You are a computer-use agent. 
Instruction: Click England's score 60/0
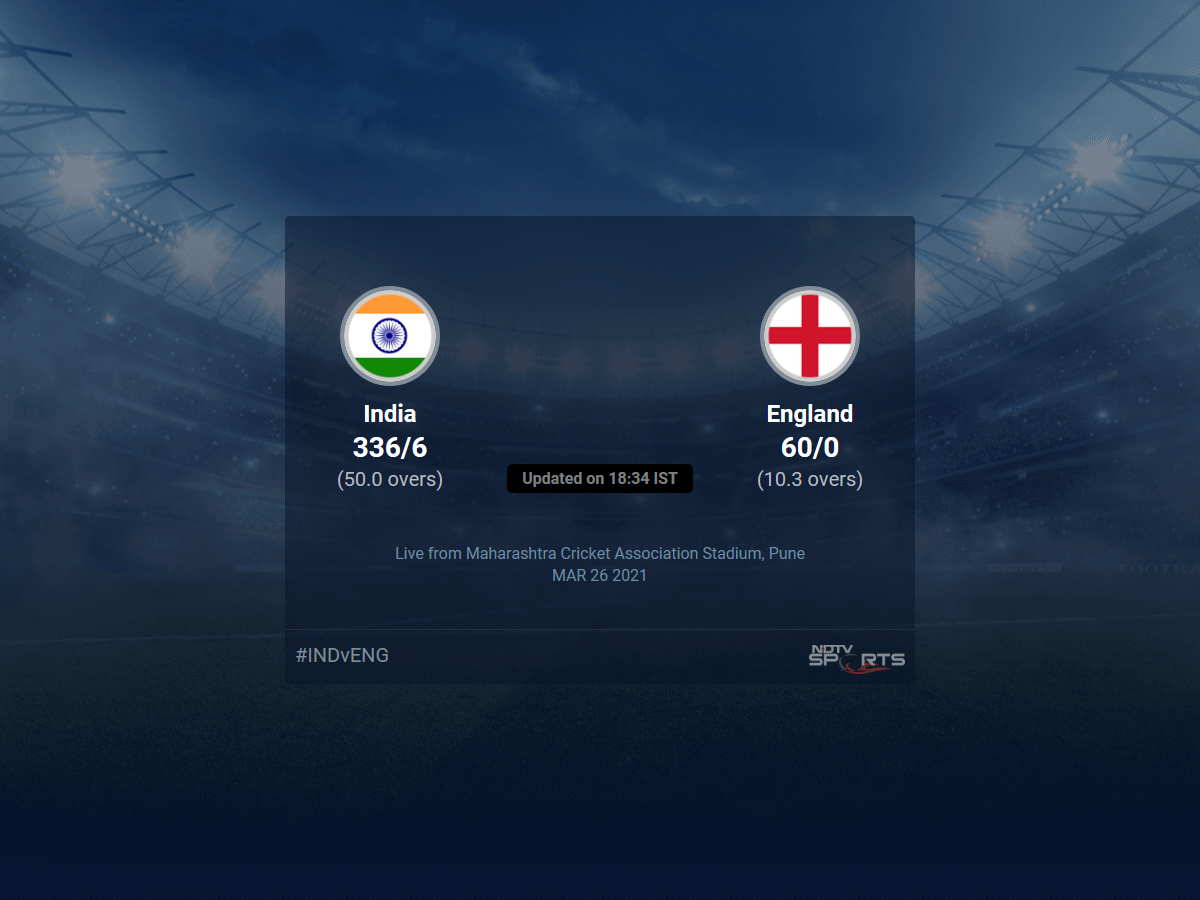[x=810, y=447]
